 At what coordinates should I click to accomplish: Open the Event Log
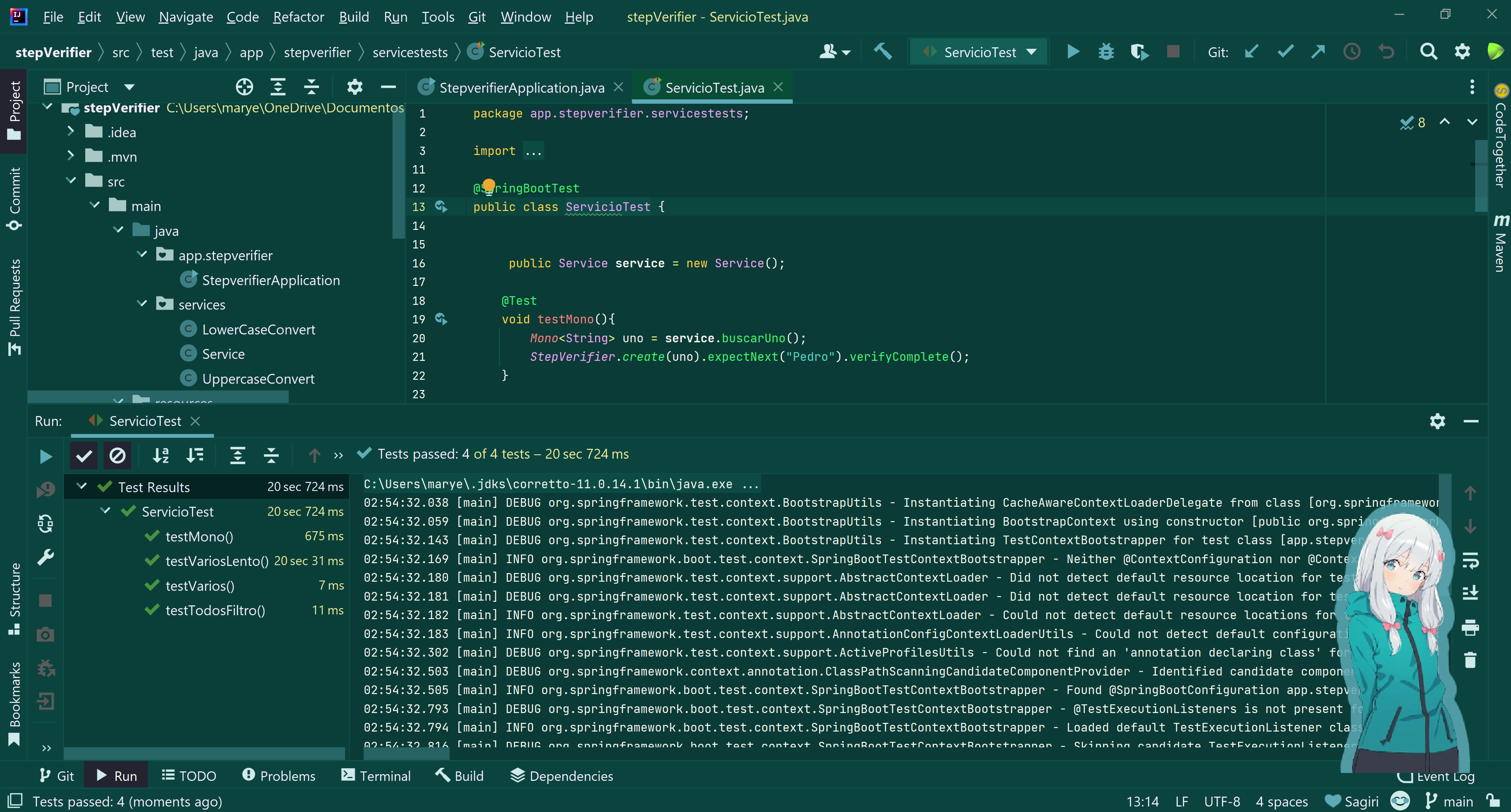tap(1445, 776)
